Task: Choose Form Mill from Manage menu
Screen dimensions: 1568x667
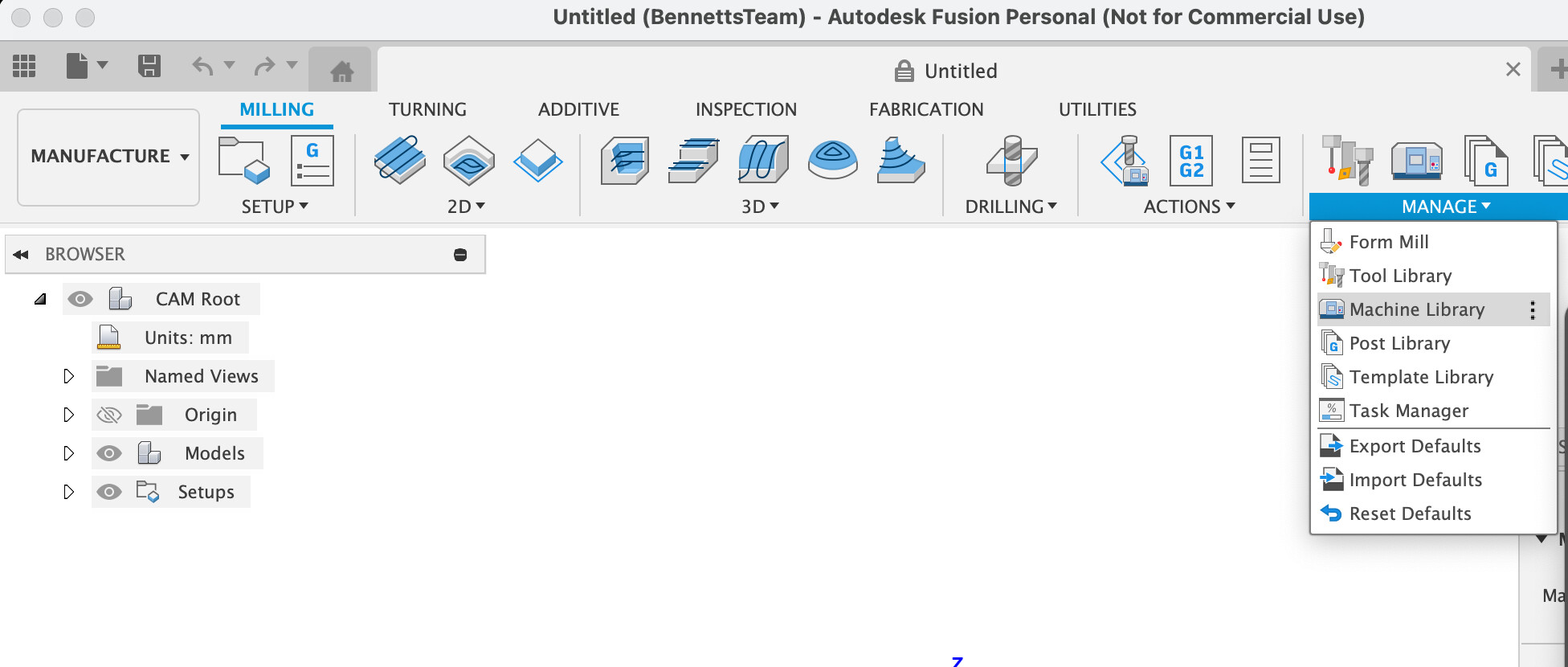Action: coord(1433,242)
